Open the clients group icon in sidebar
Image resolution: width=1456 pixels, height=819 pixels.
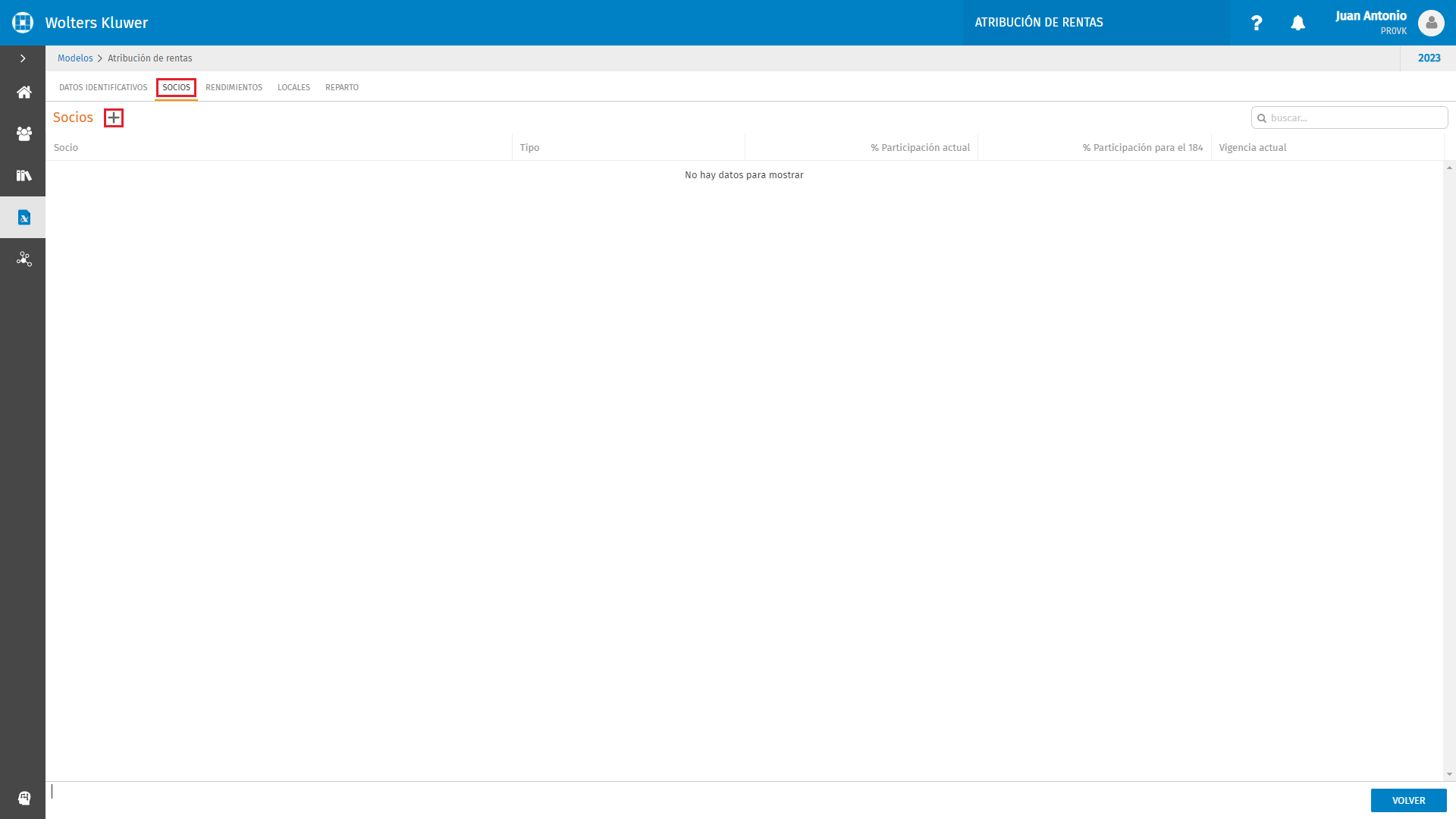click(x=24, y=134)
